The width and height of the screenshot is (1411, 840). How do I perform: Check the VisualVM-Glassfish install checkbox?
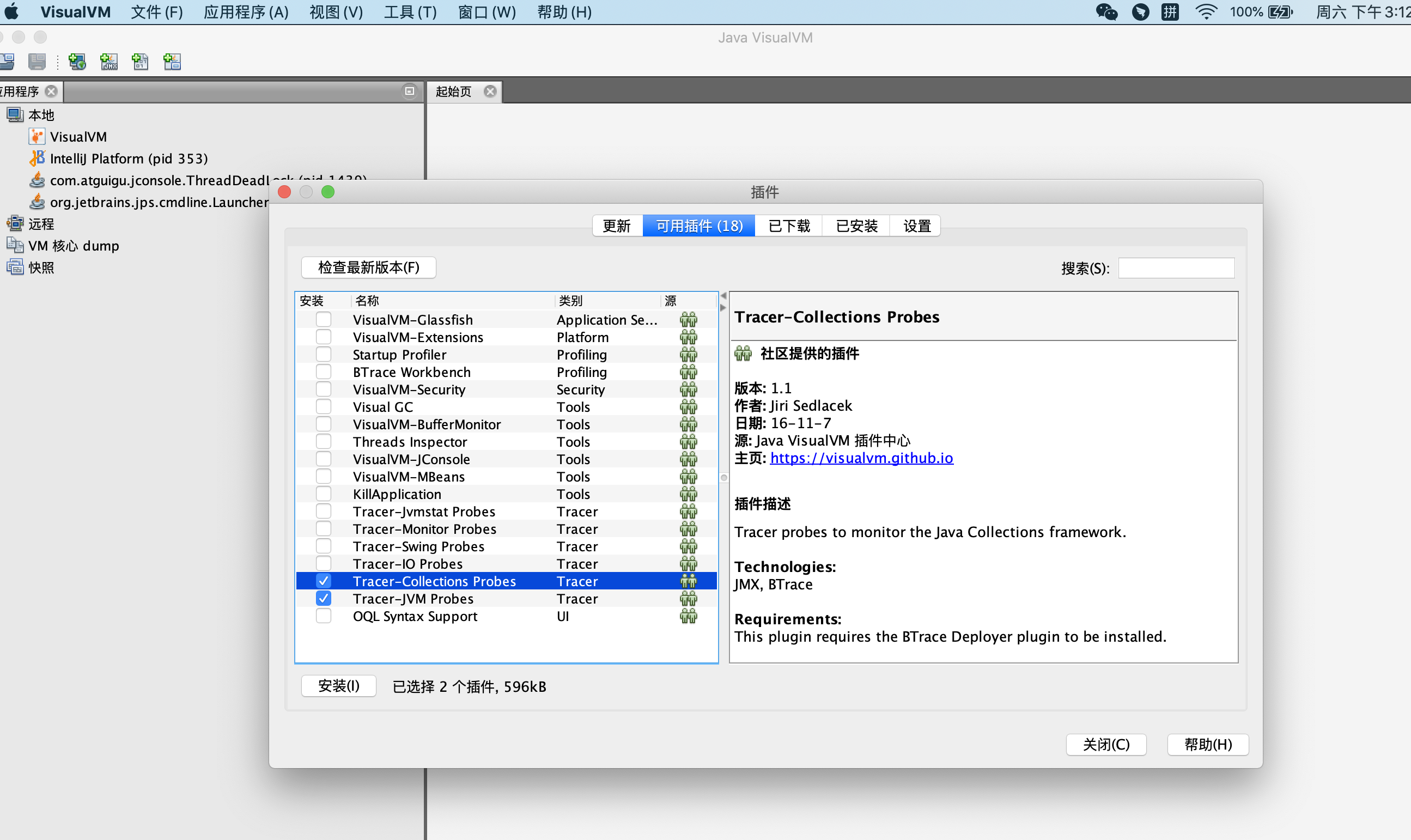(323, 319)
